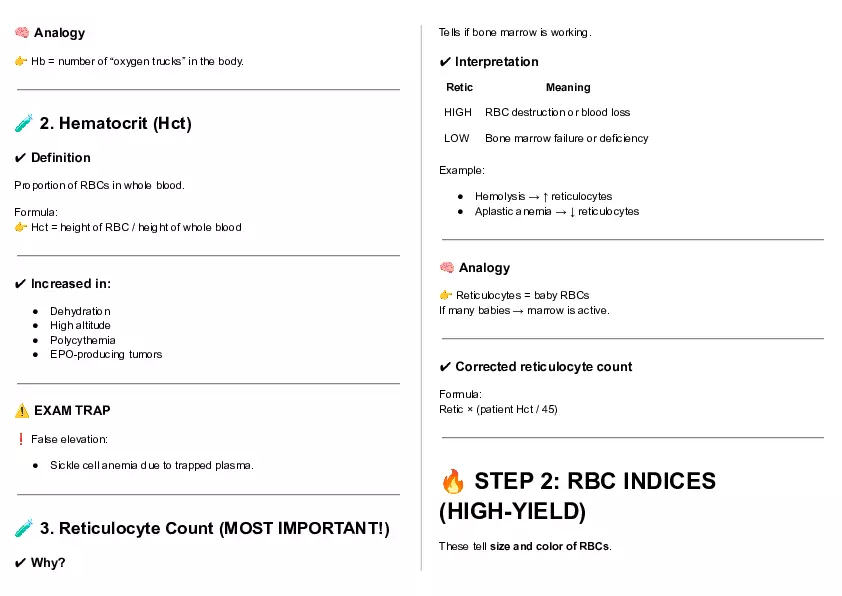Click the 'Aplastic anemia' bullet line
Screen dimensions: 842x596
coord(556,211)
